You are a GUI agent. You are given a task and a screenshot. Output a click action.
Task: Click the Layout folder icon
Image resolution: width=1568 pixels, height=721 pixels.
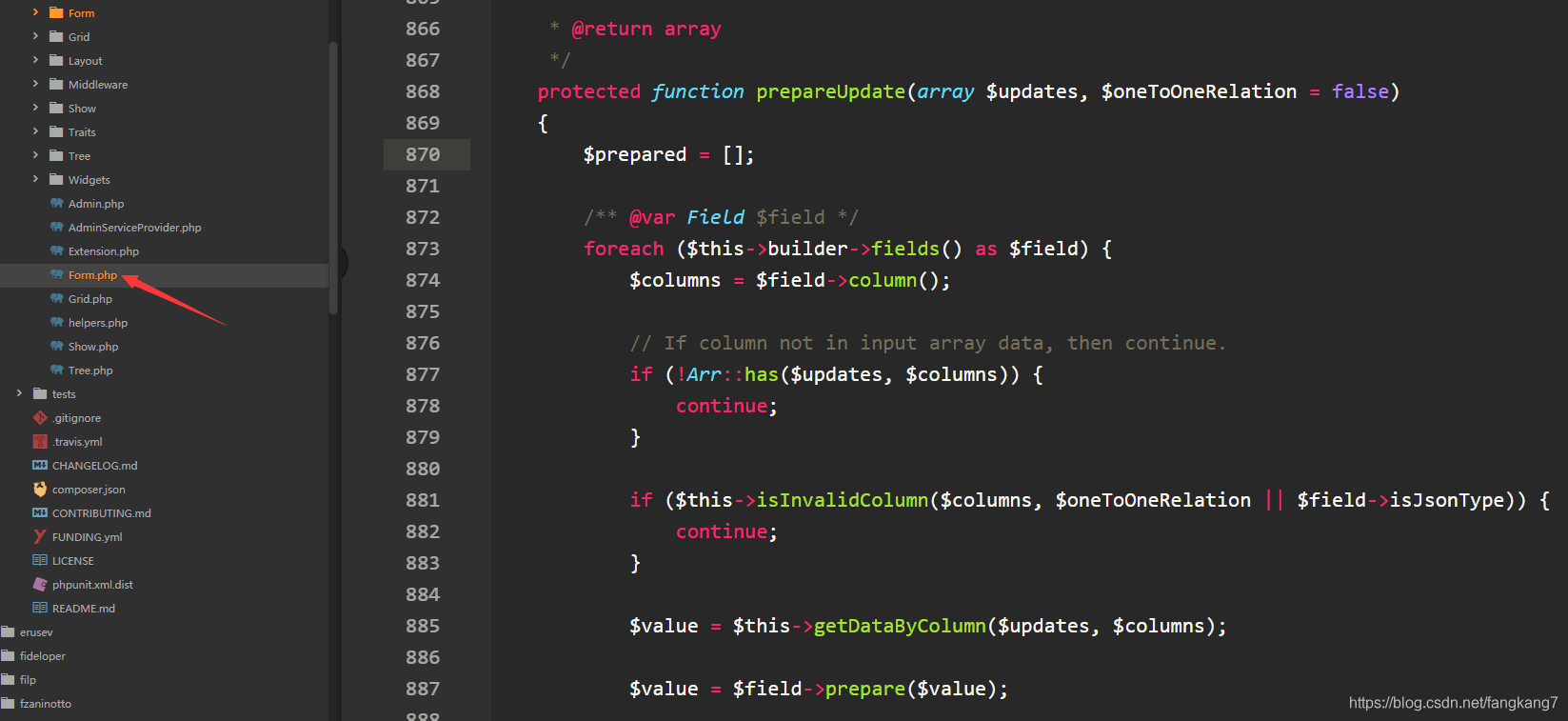(x=56, y=60)
